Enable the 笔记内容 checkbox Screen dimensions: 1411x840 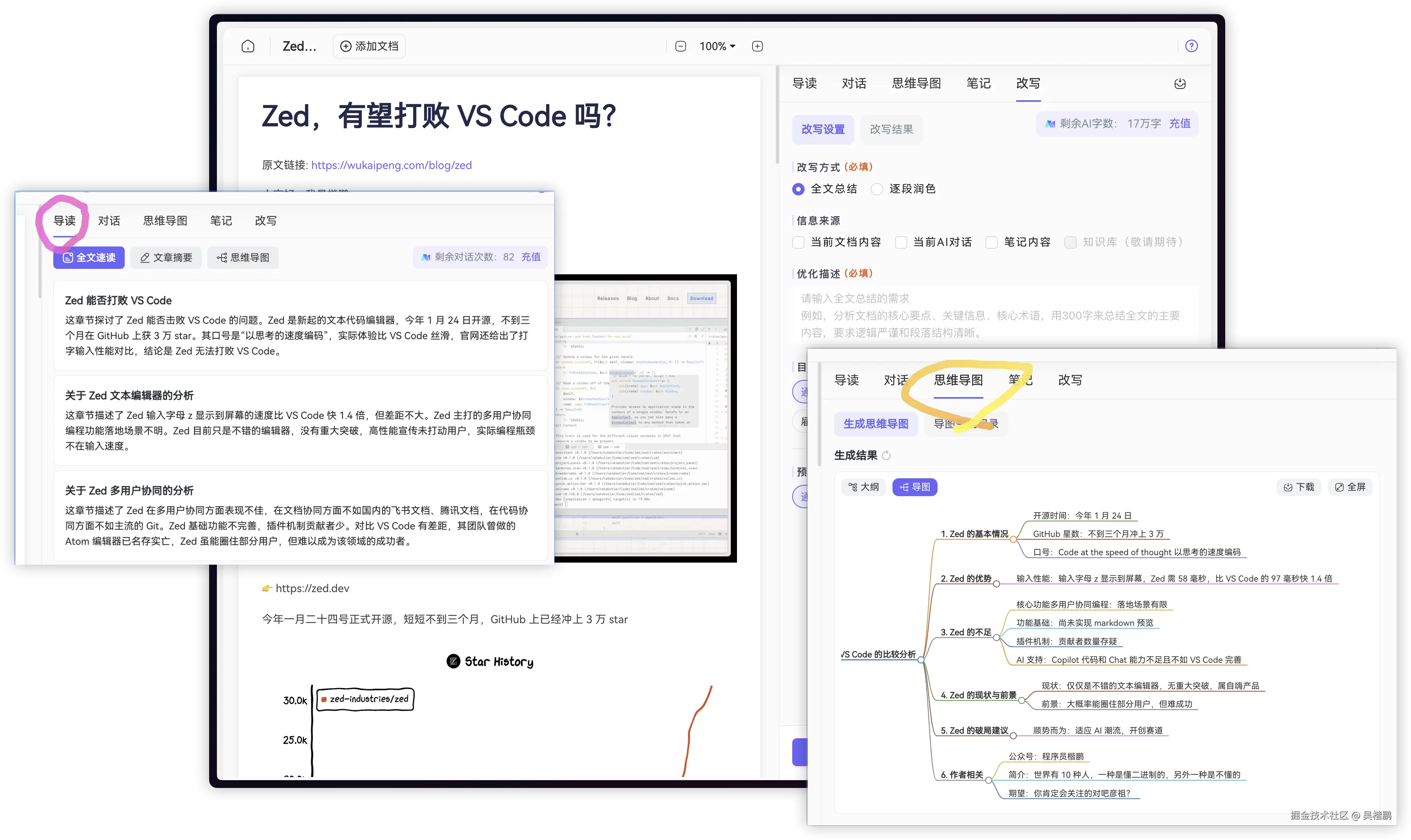(992, 242)
